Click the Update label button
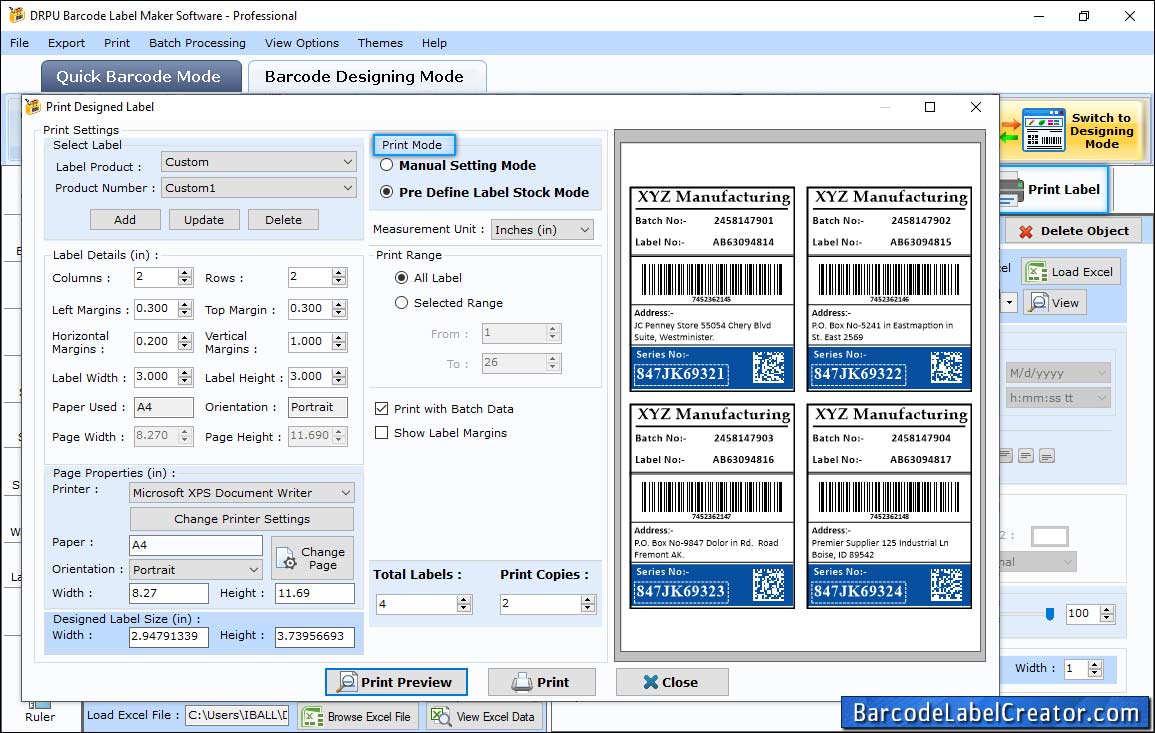This screenshot has height=733, width=1155. 204,220
